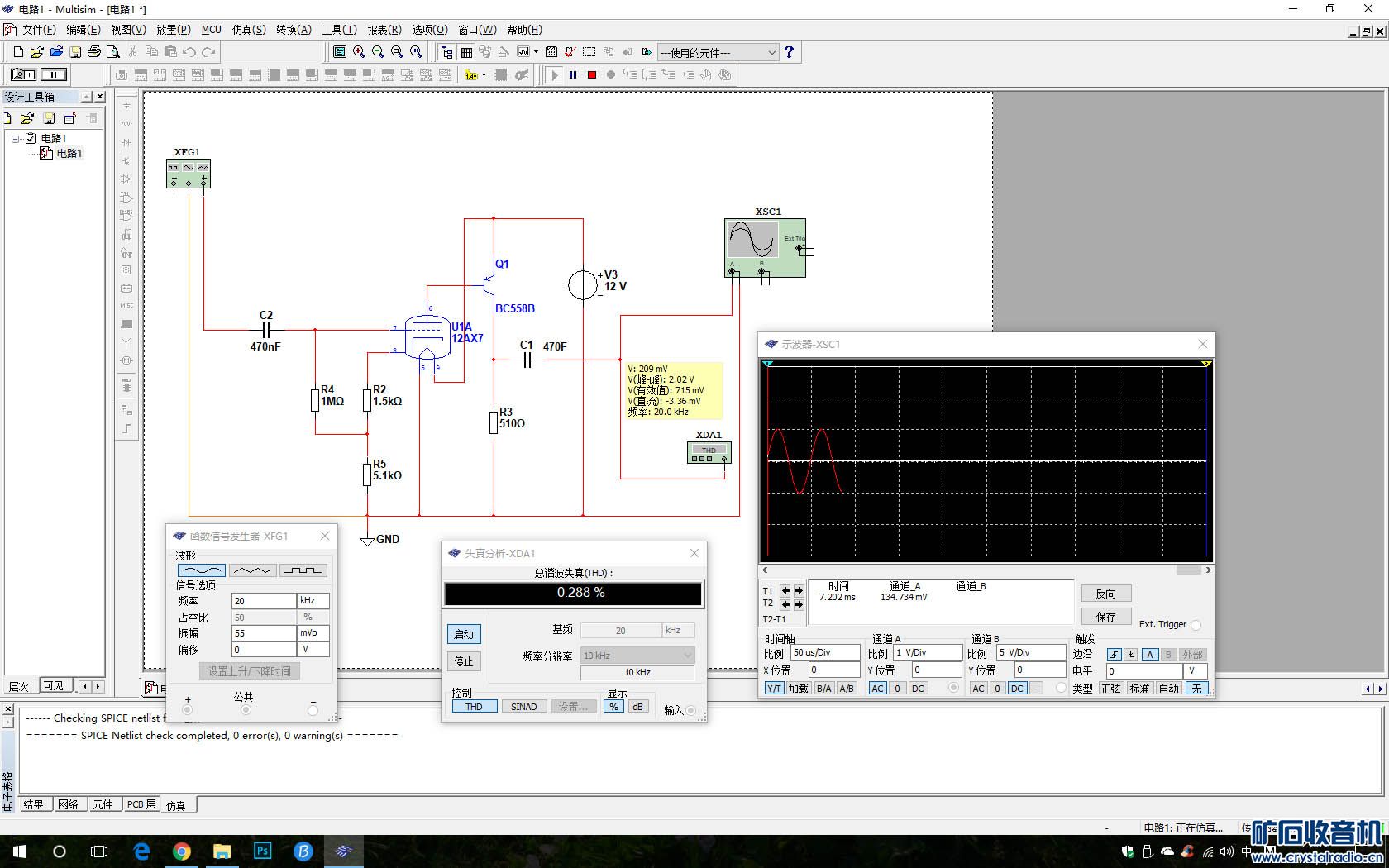Open trigger level unit V dropdown

coord(1196,671)
